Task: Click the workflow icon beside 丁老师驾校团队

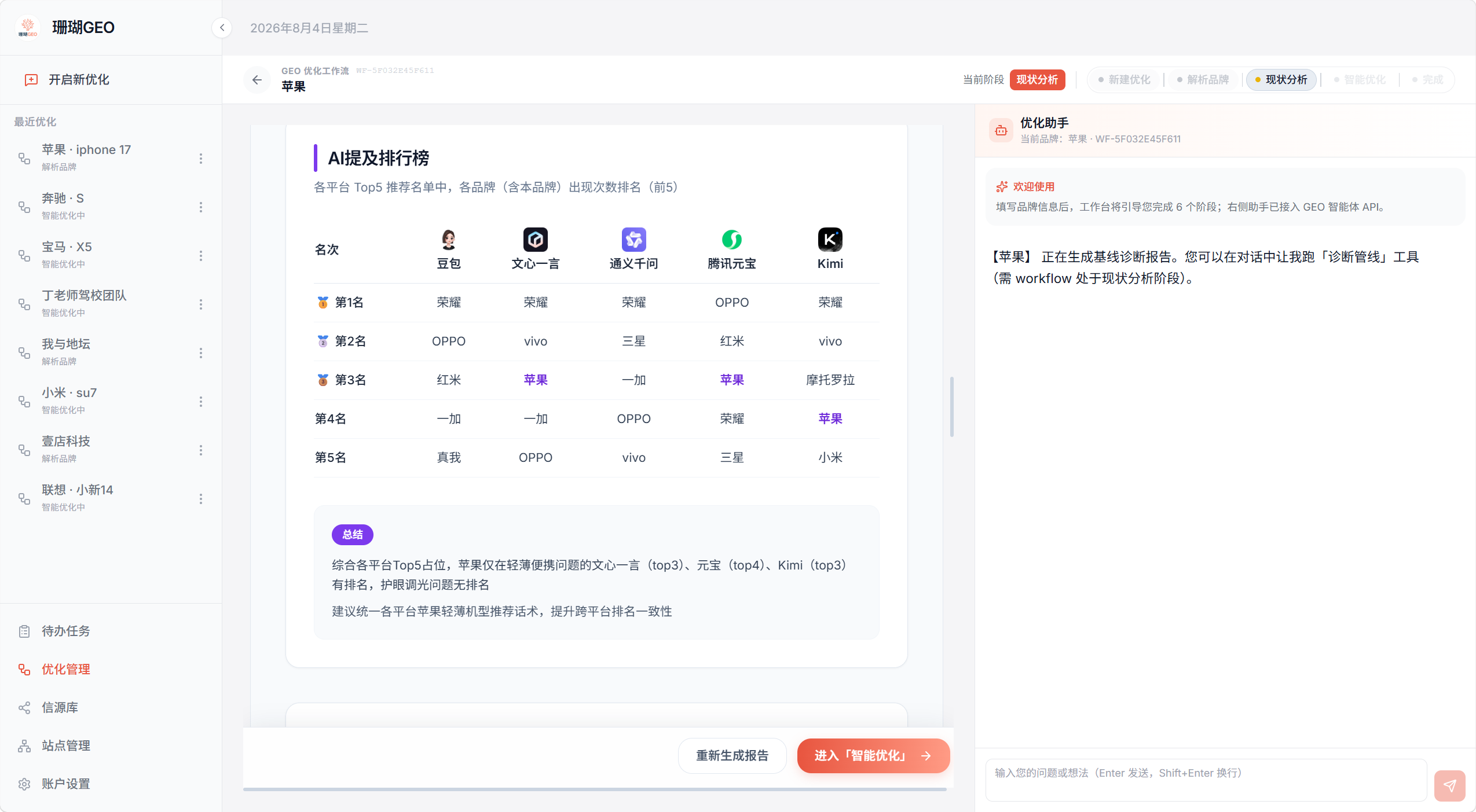Action: [24, 304]
